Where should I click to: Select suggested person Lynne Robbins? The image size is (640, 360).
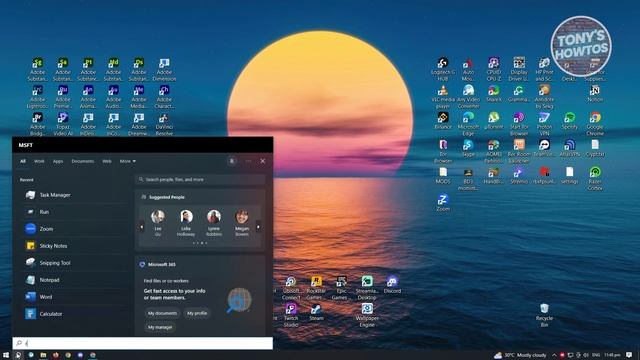[x=214, y=223]
